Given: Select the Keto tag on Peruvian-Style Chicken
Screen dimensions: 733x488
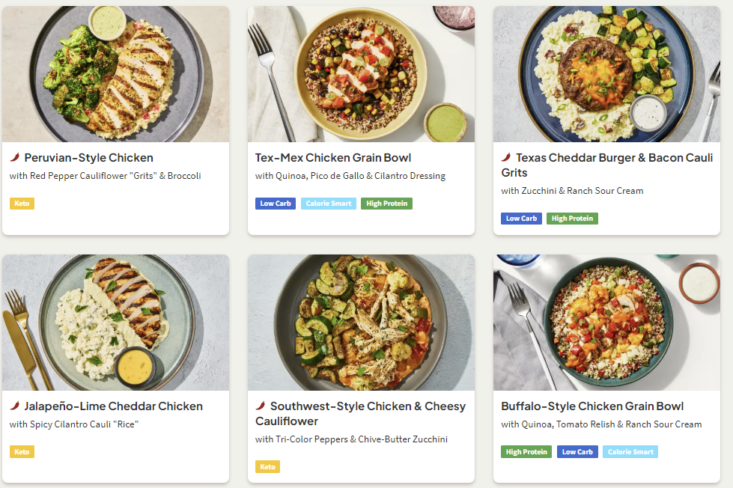Looking at the screenshot, I should pos(22,203).
